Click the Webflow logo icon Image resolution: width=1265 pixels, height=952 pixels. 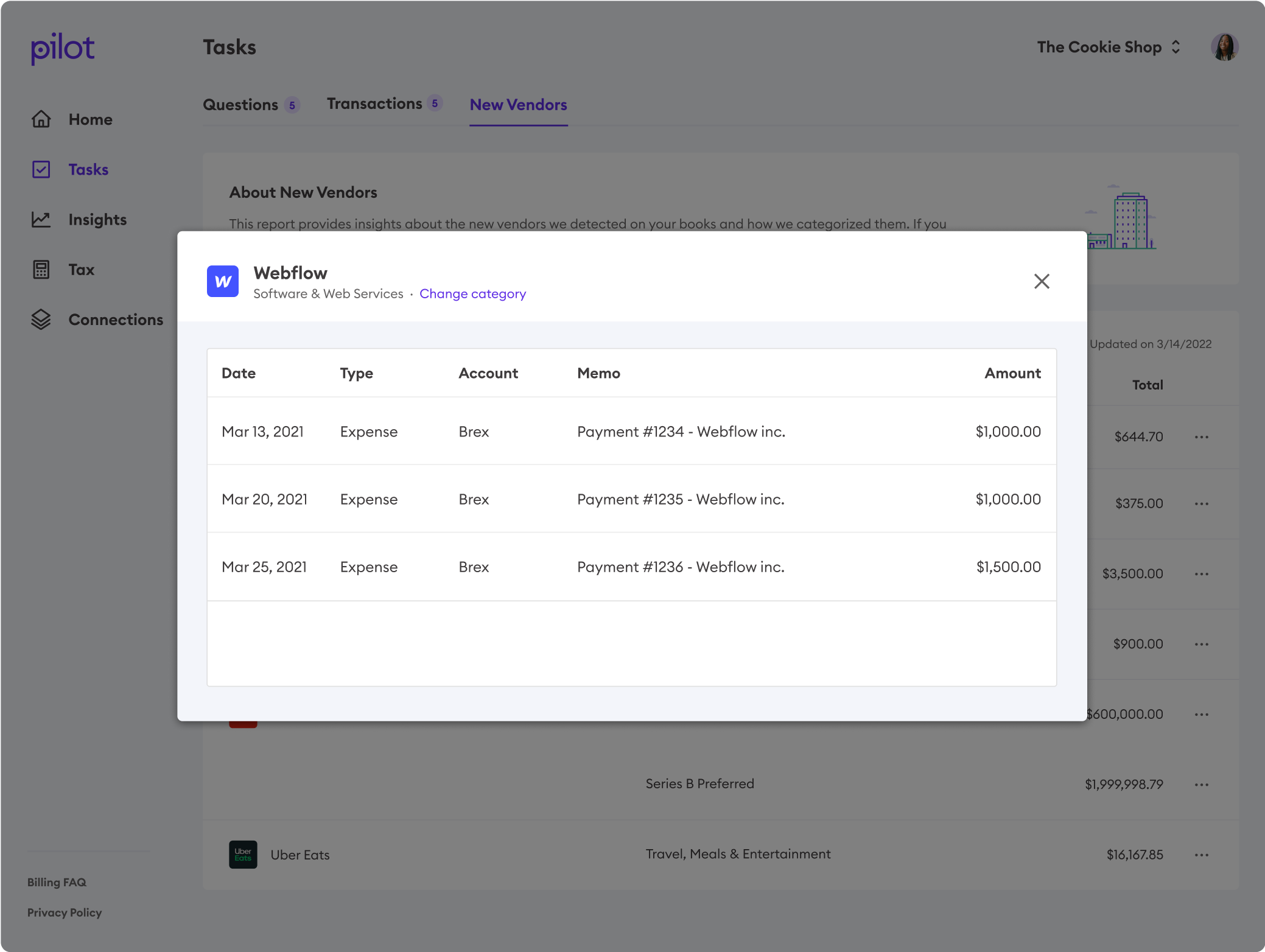[223, 281]
